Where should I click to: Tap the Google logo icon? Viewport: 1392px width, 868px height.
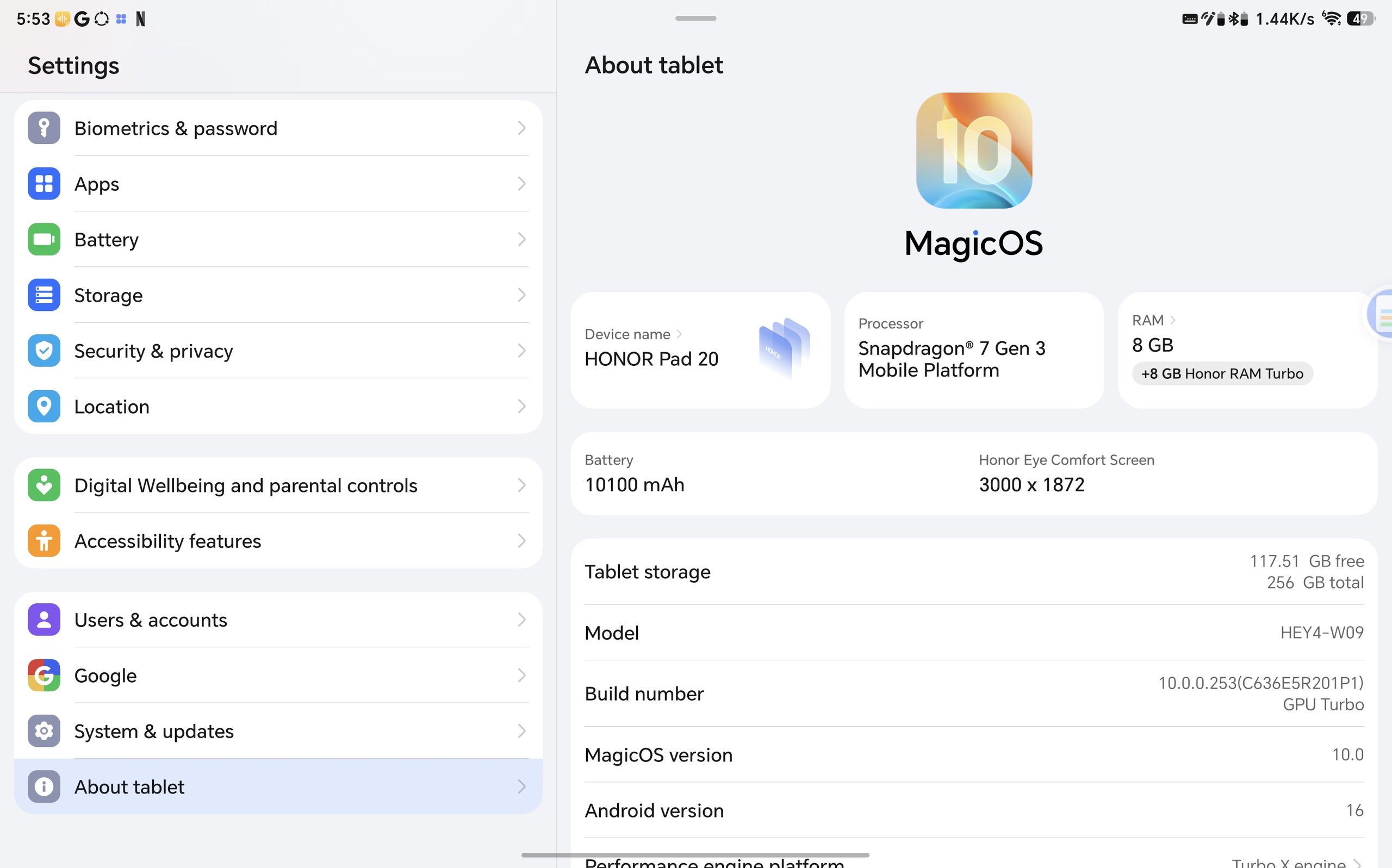(43, 676)
